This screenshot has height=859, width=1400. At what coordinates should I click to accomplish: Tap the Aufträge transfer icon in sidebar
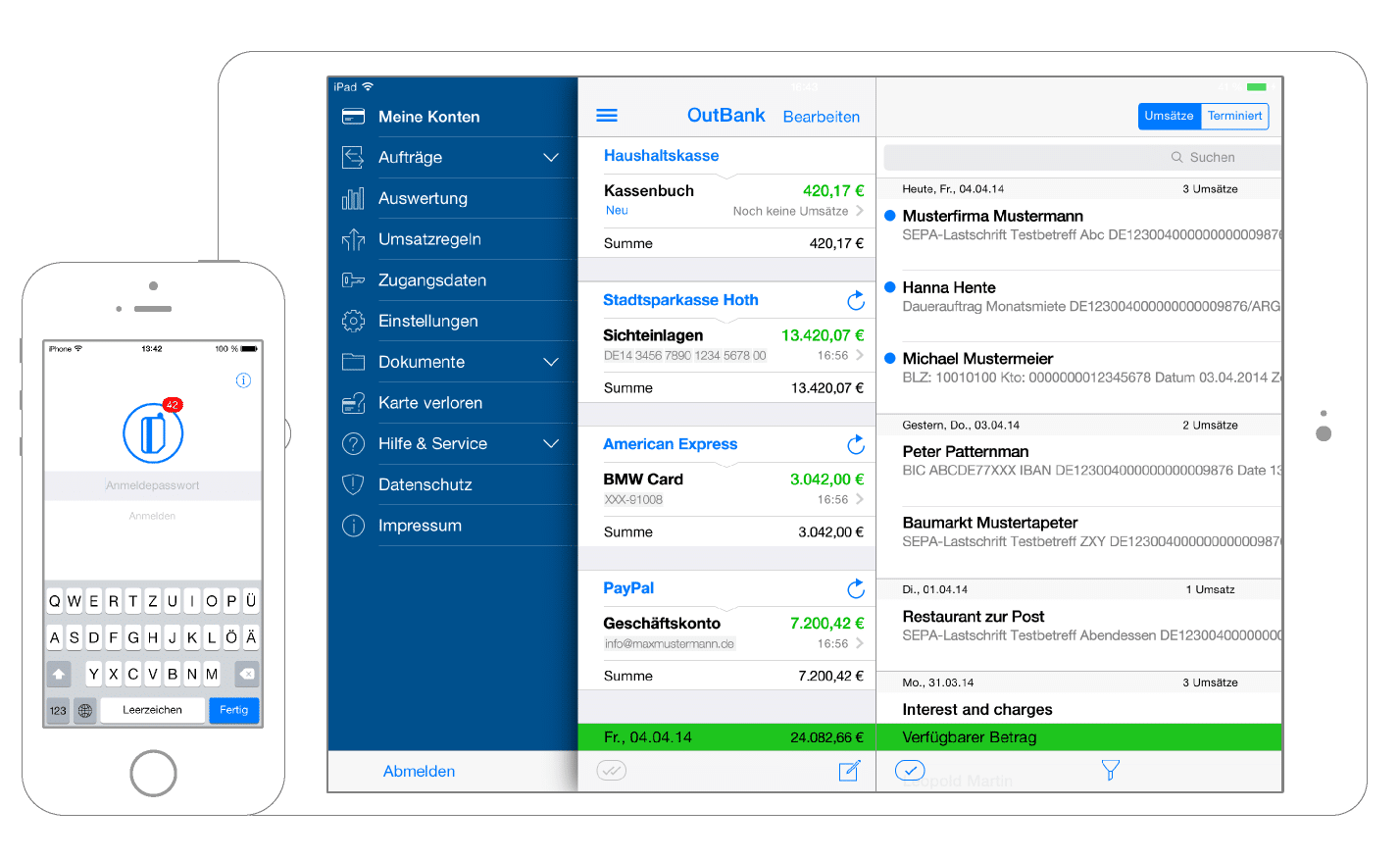coord(353,157)
